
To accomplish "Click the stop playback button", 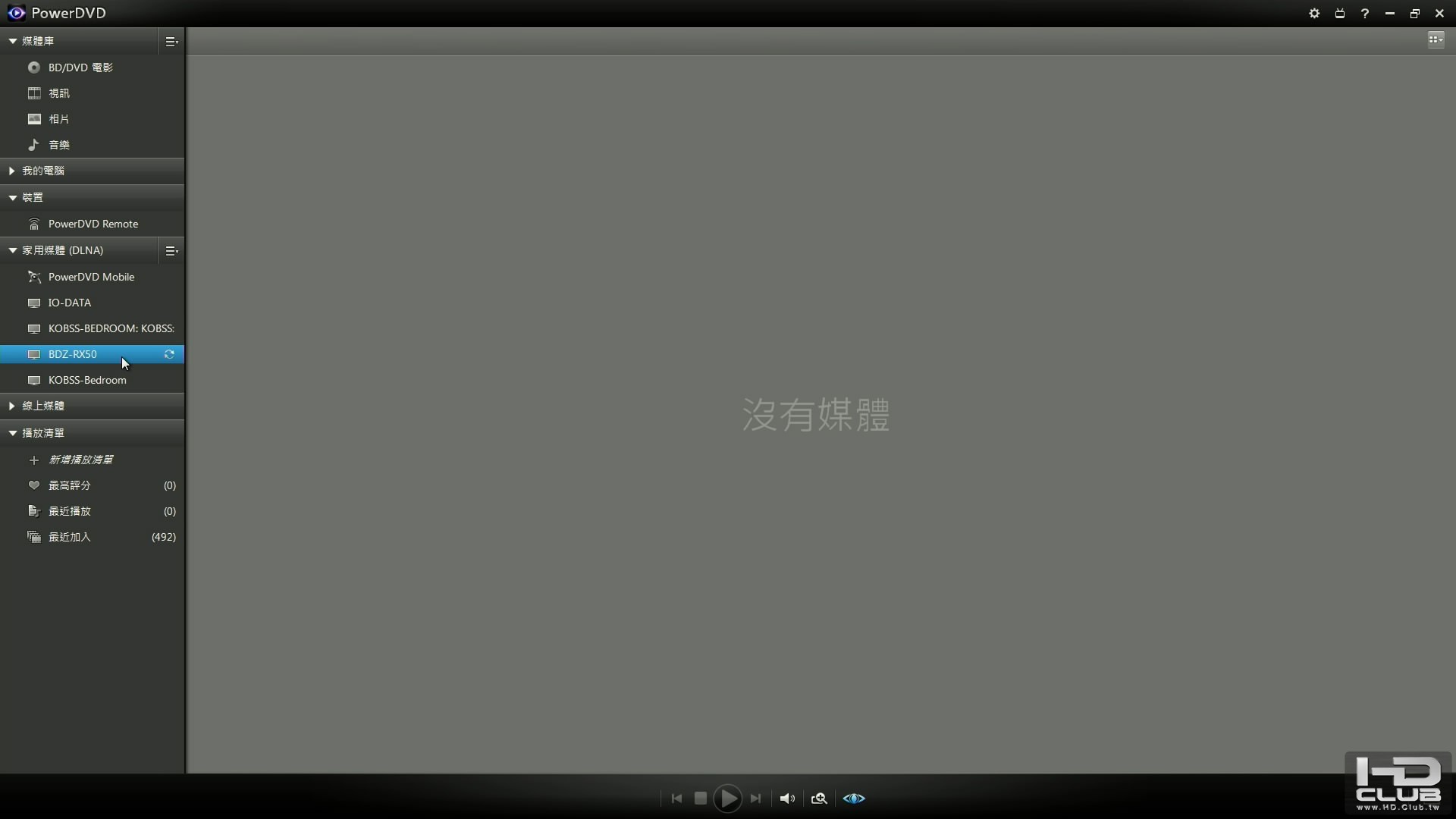I will (x=701, y=799).
